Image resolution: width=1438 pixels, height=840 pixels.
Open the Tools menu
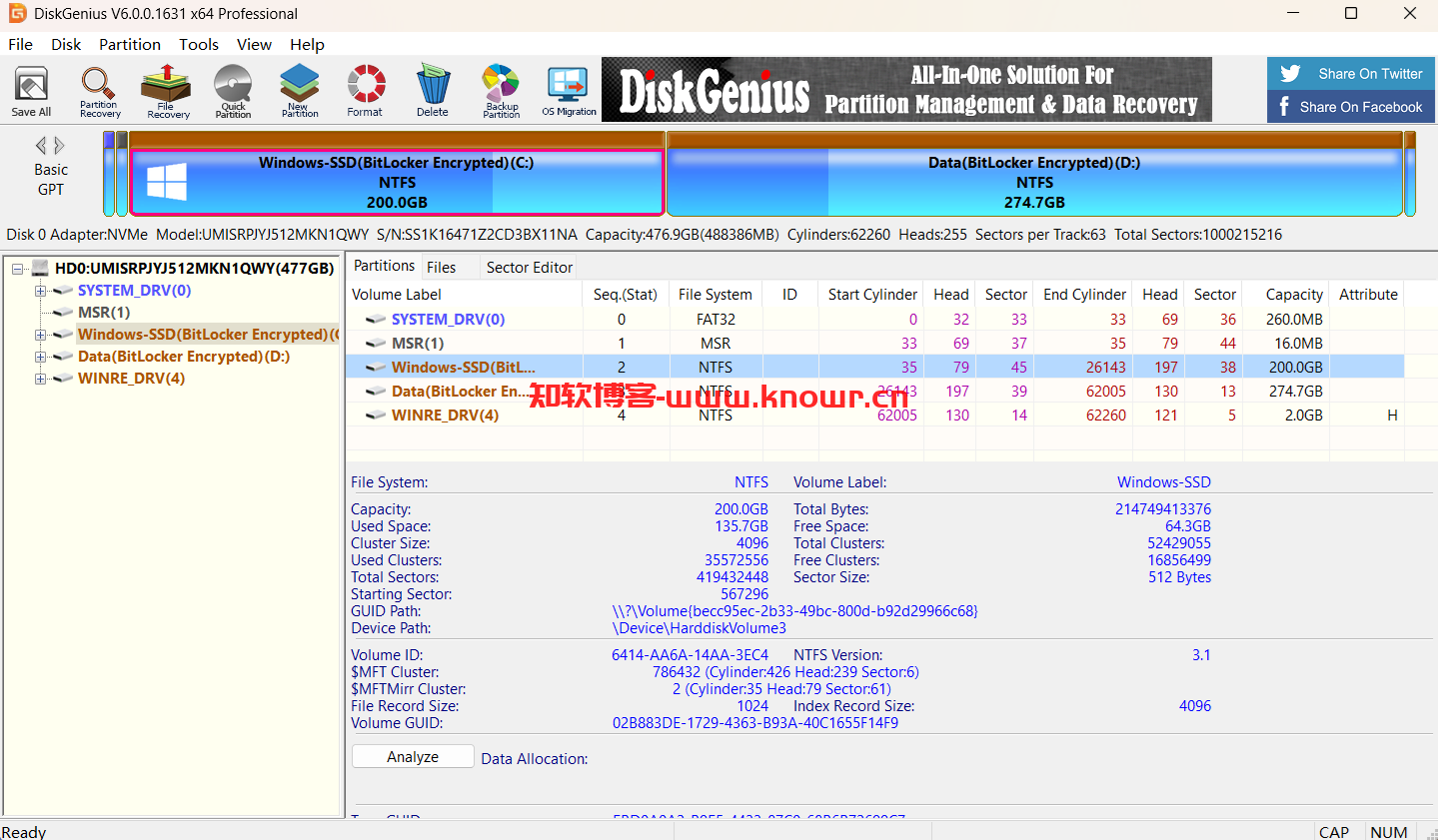coord(199,45)
